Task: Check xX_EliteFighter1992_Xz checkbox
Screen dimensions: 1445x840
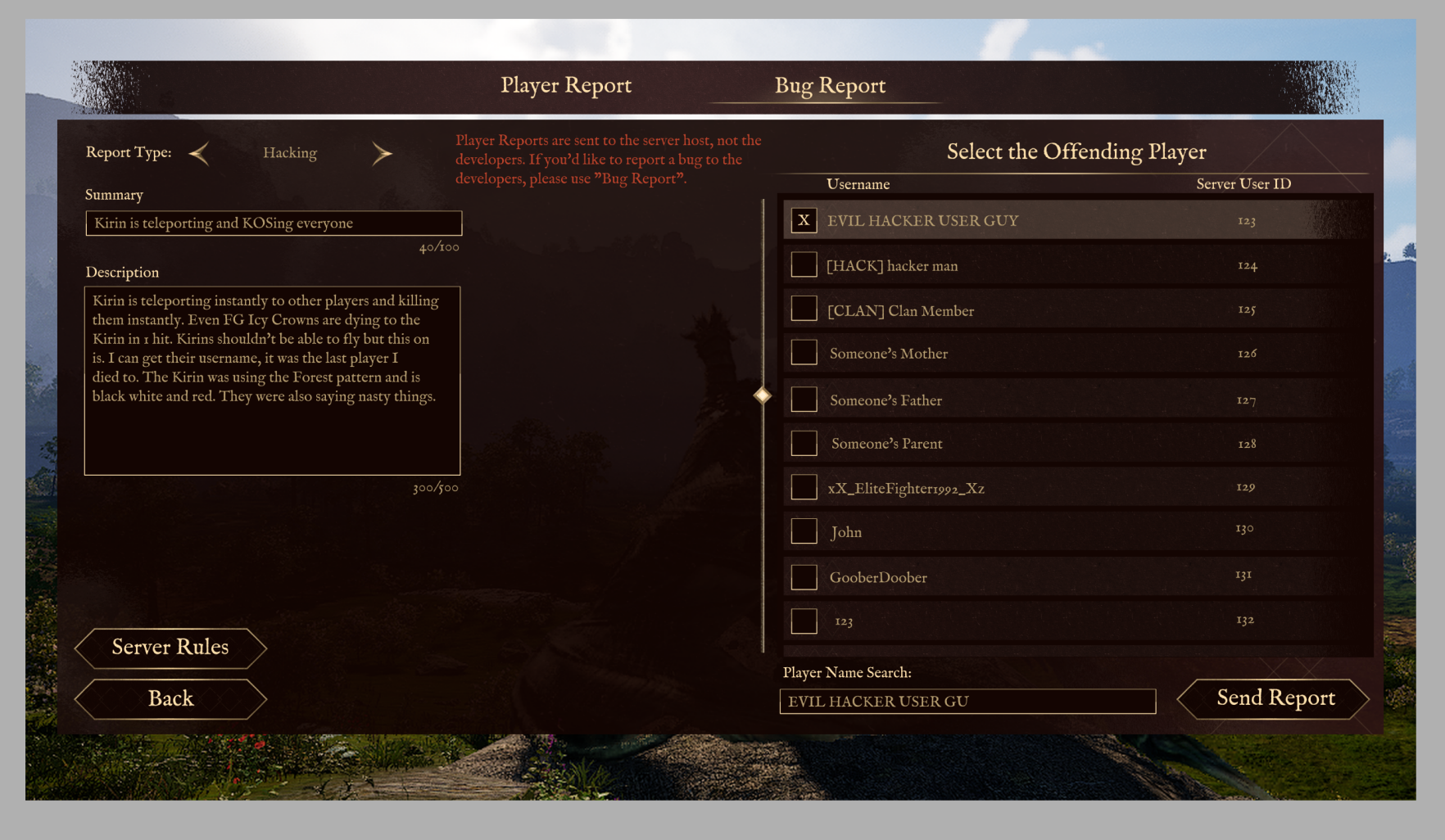Action: click(804, 487)
